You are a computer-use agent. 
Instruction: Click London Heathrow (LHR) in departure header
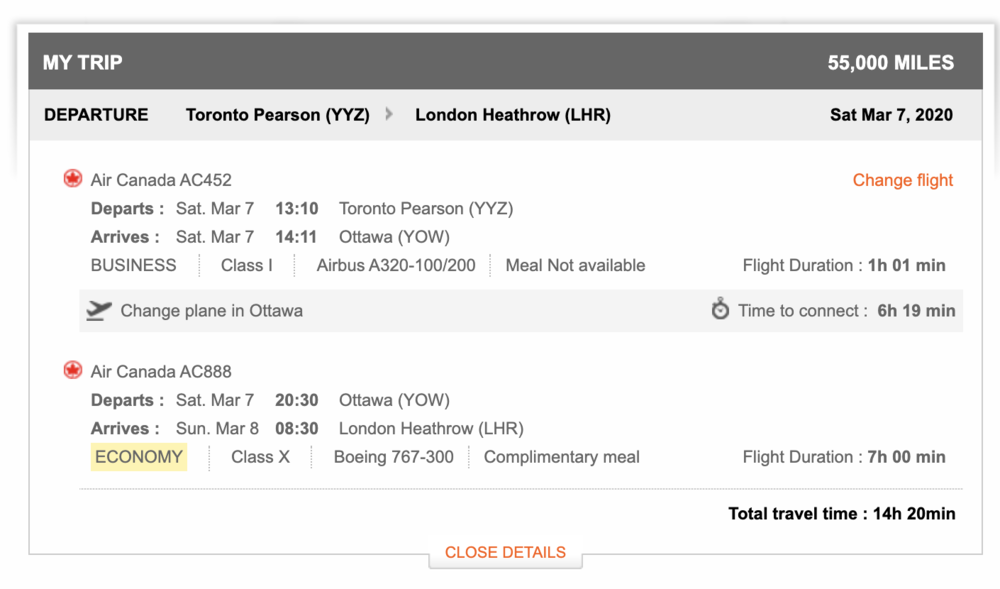click(x=512, y=114)
